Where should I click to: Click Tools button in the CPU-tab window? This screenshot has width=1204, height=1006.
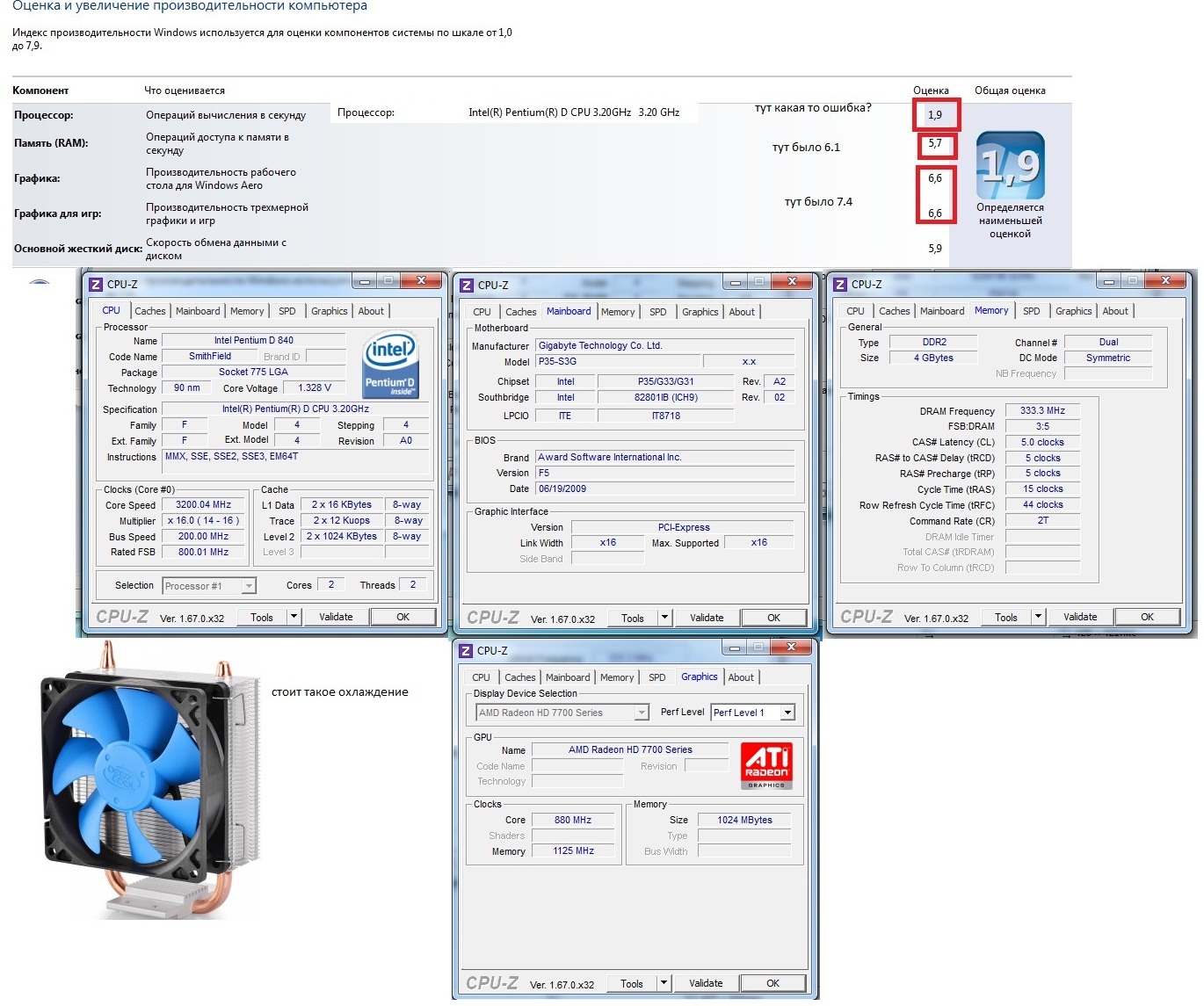pos(262,618)
